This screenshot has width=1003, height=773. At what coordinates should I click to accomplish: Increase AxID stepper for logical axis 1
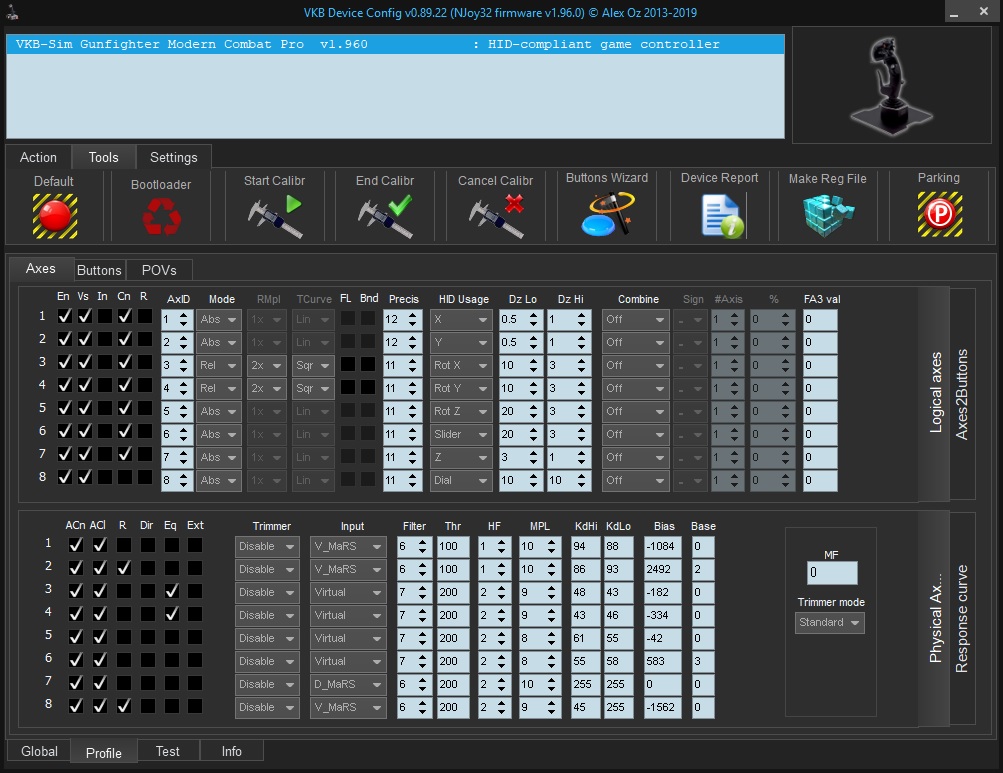tap(184, 315)
